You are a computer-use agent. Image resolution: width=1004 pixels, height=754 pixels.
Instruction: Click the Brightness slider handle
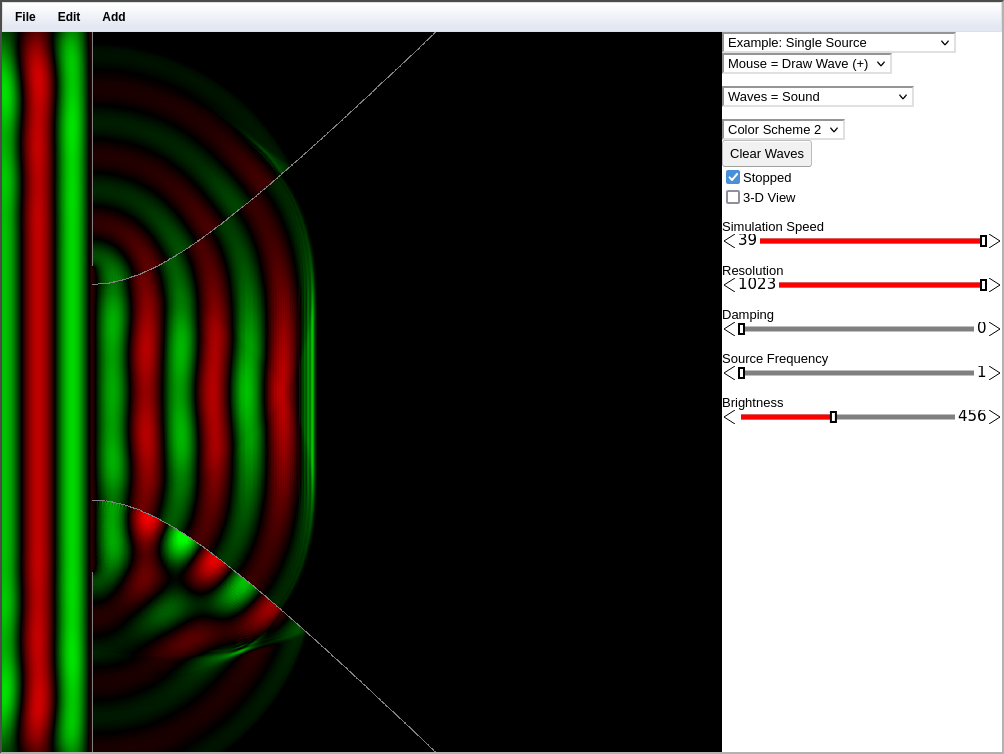[833, 417]
